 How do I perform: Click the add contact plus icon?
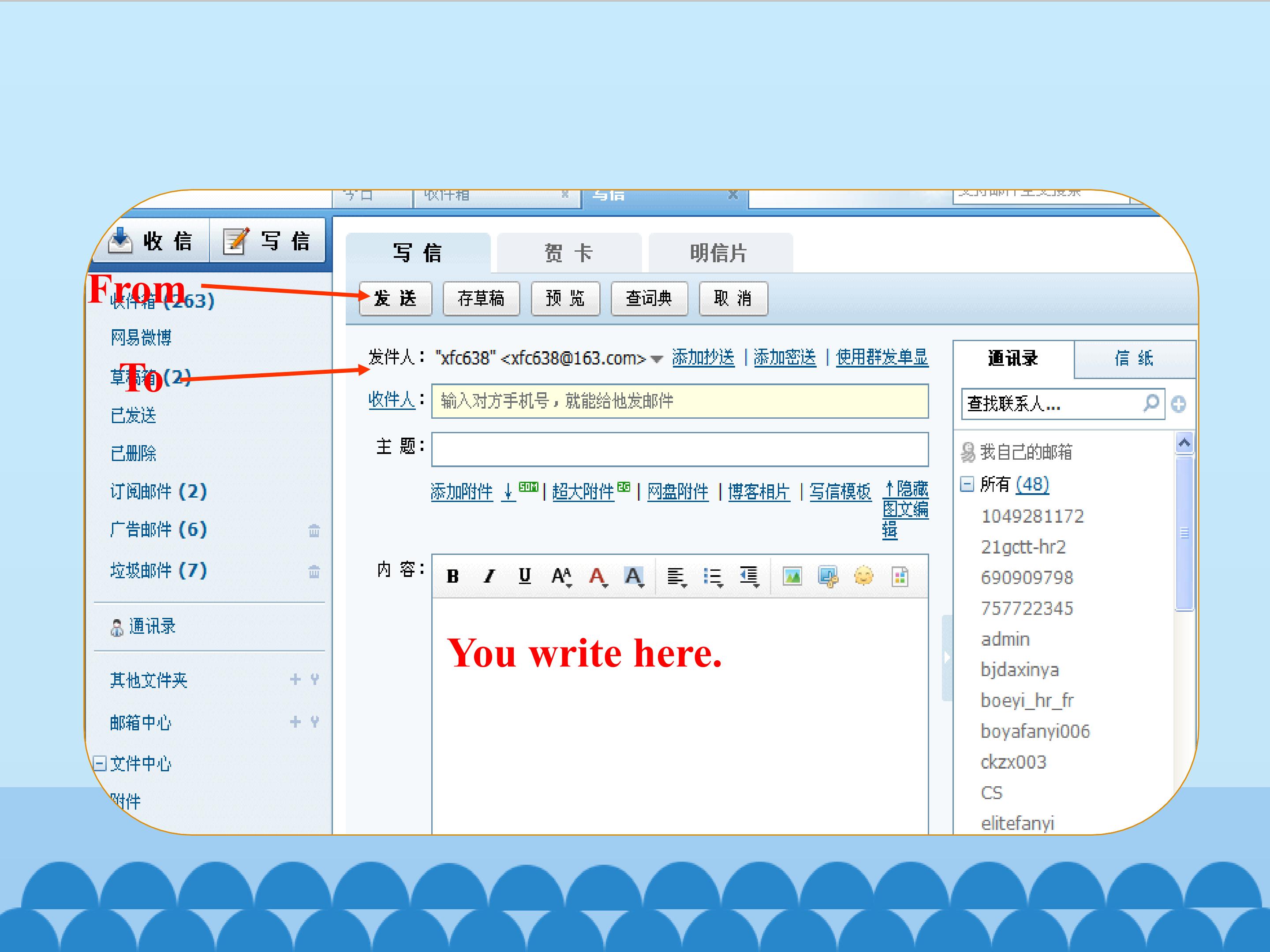(x=1179, y=405)
